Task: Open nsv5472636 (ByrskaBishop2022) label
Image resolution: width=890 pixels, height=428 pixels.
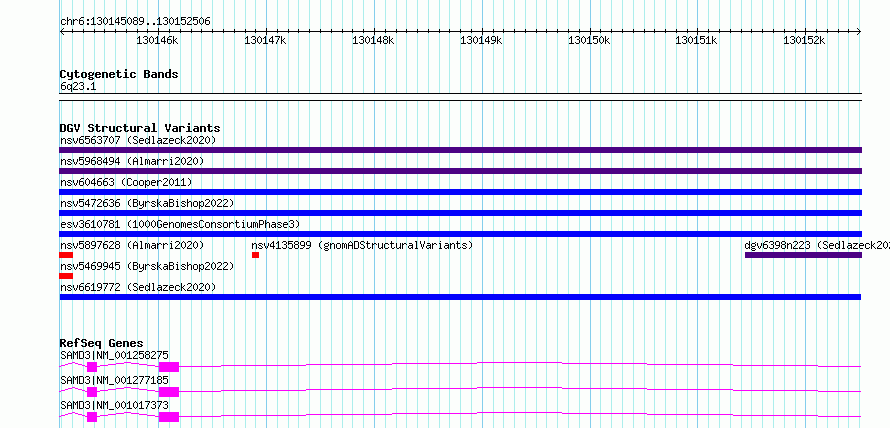Action: pos(147,203)
